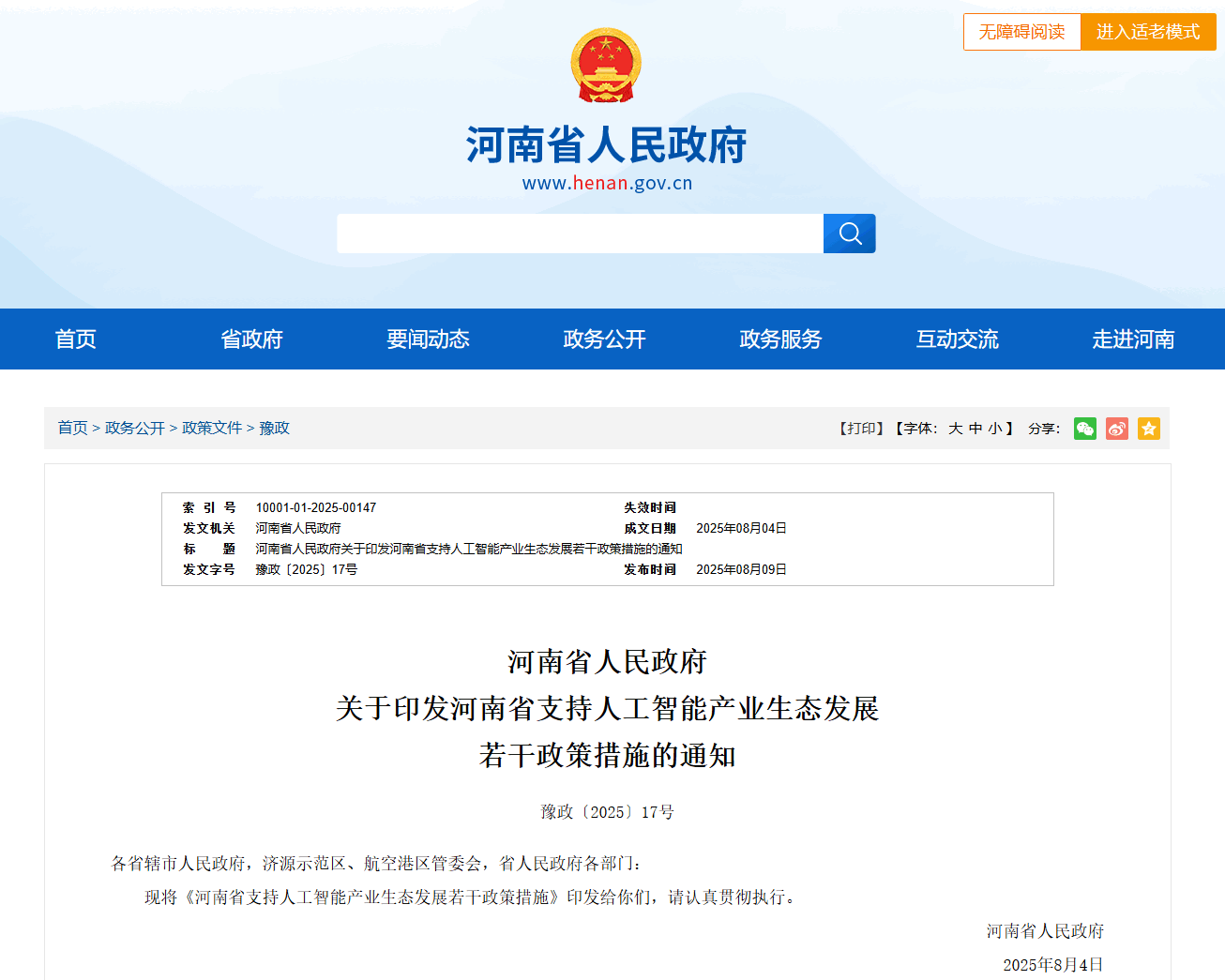
Task: Open 政务服务 navigation item
Action: [780, 339]
